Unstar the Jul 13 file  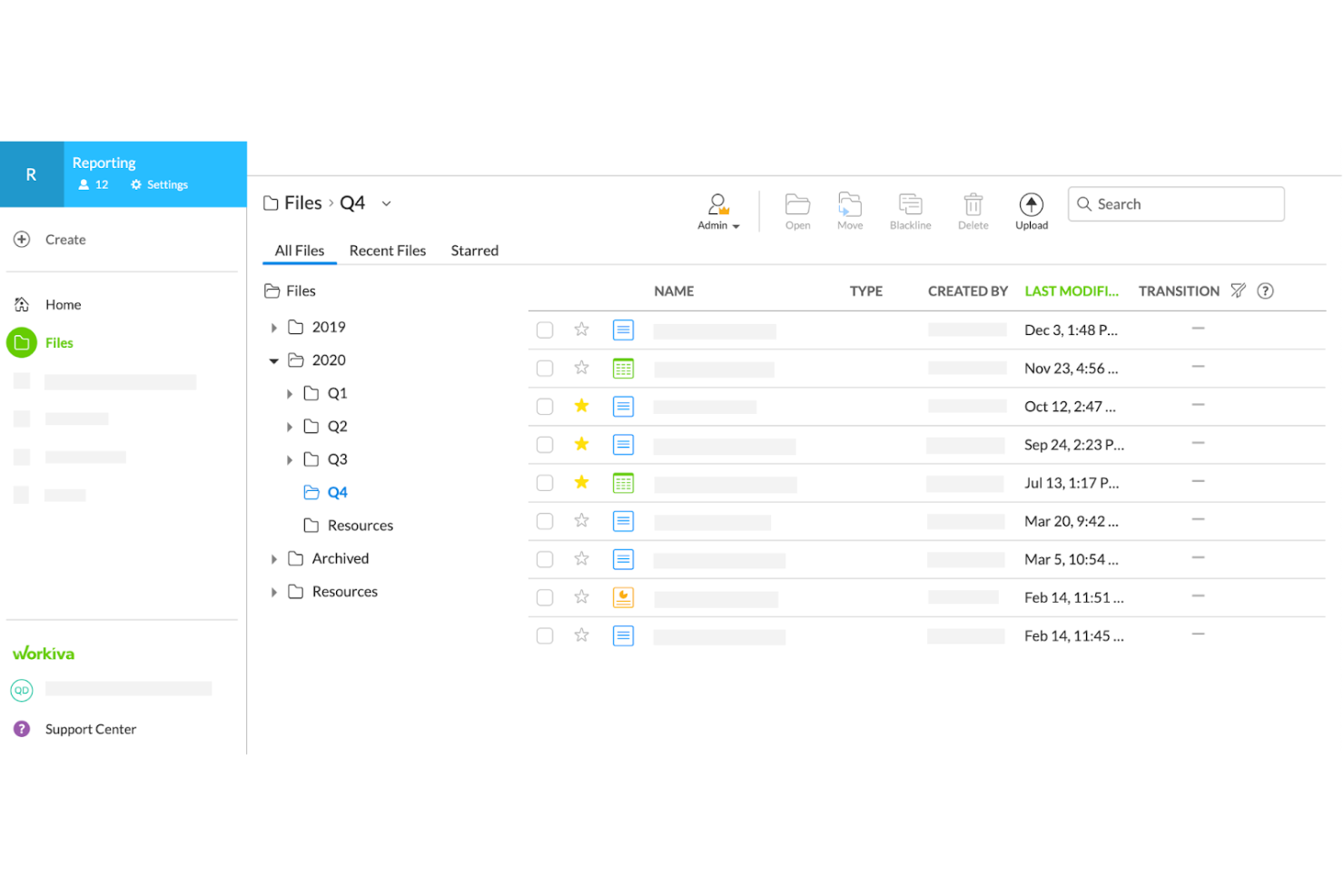click(x=582, y=482)
